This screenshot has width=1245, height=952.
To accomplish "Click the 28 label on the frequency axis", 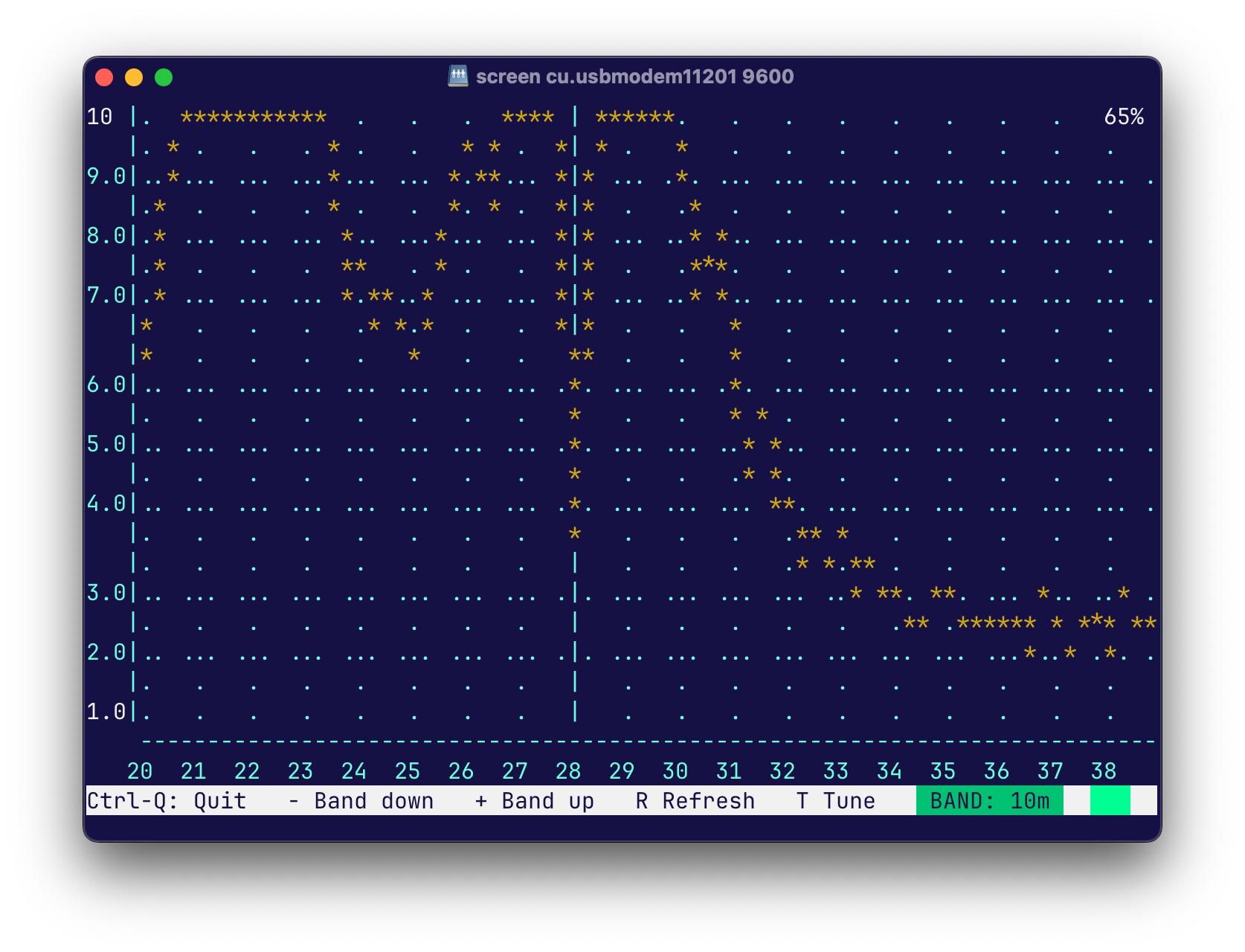I will pyautogui.click(x=568, y=771).
